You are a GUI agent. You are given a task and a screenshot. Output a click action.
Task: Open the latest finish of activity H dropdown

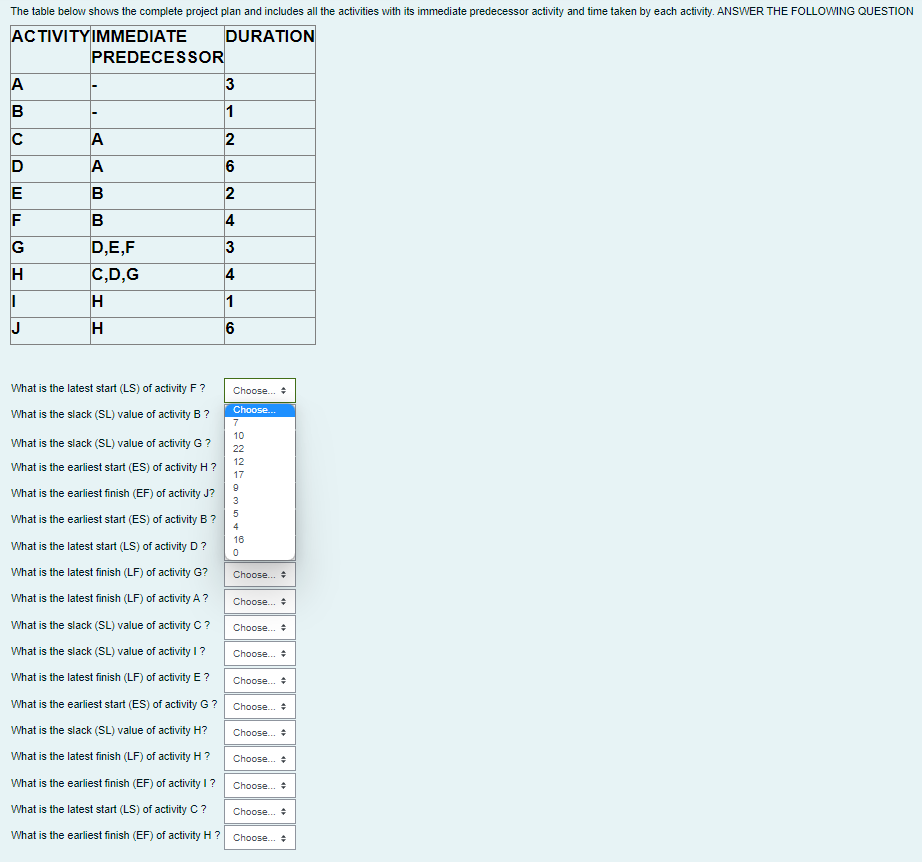click(x=259, y=758)
